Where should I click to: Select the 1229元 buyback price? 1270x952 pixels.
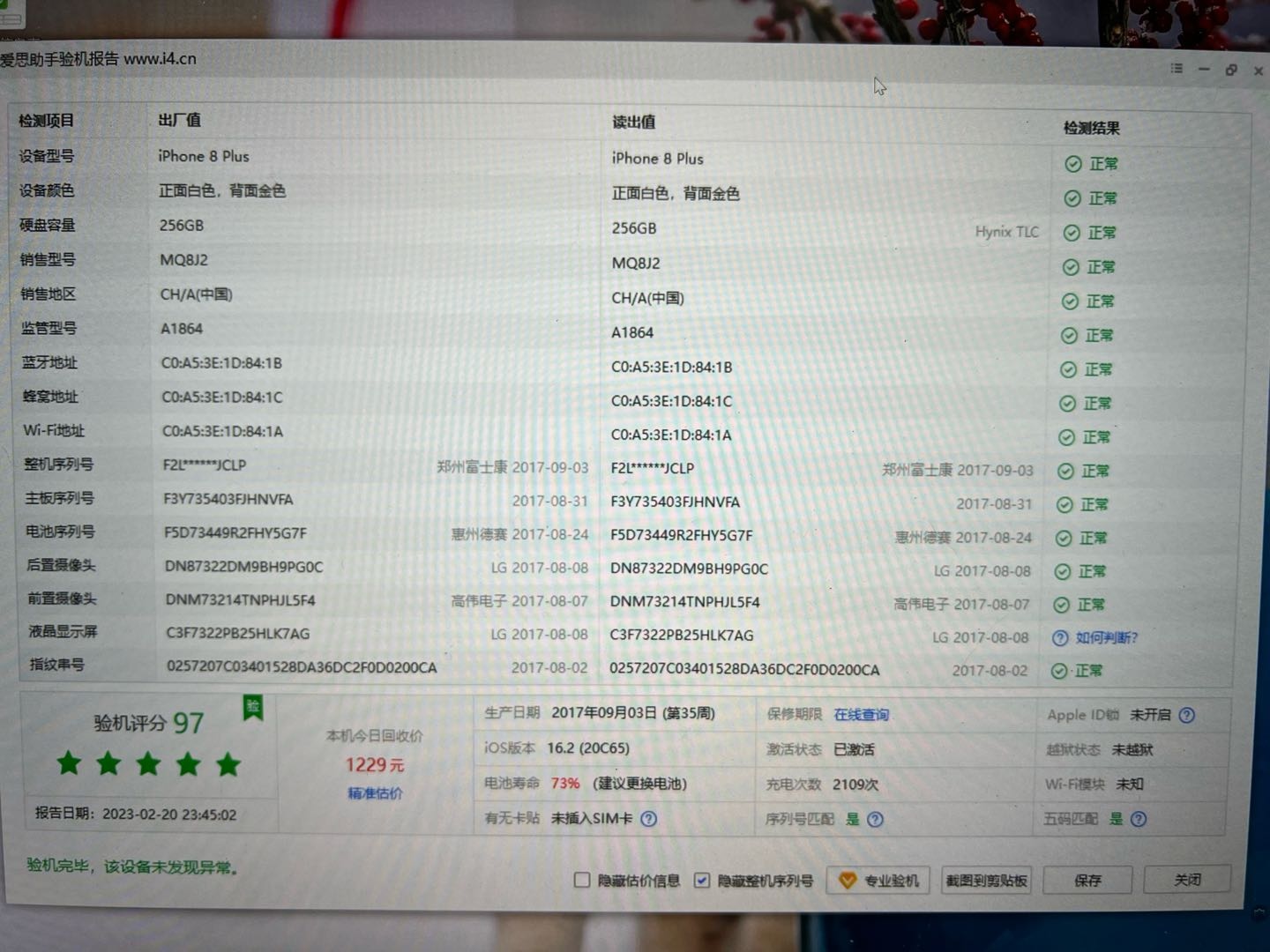click(x=375, y=765)
